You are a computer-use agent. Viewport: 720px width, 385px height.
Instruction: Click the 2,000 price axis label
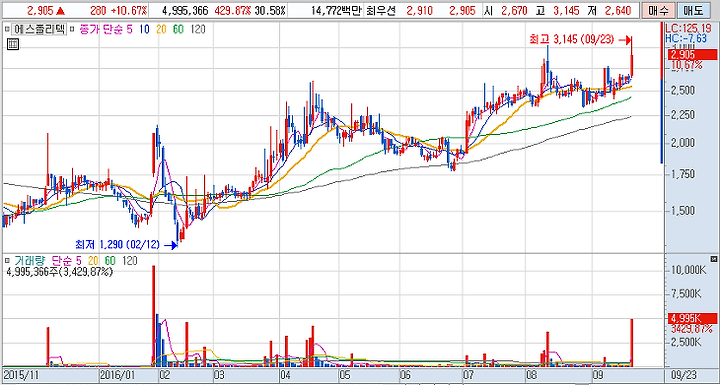[x=683, y=143]
